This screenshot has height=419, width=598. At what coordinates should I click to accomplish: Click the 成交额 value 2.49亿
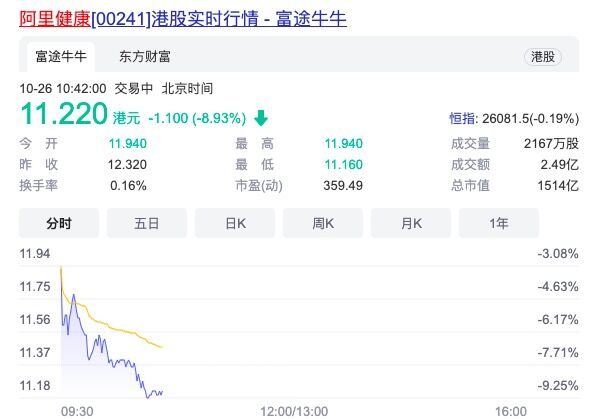point(560,165)
